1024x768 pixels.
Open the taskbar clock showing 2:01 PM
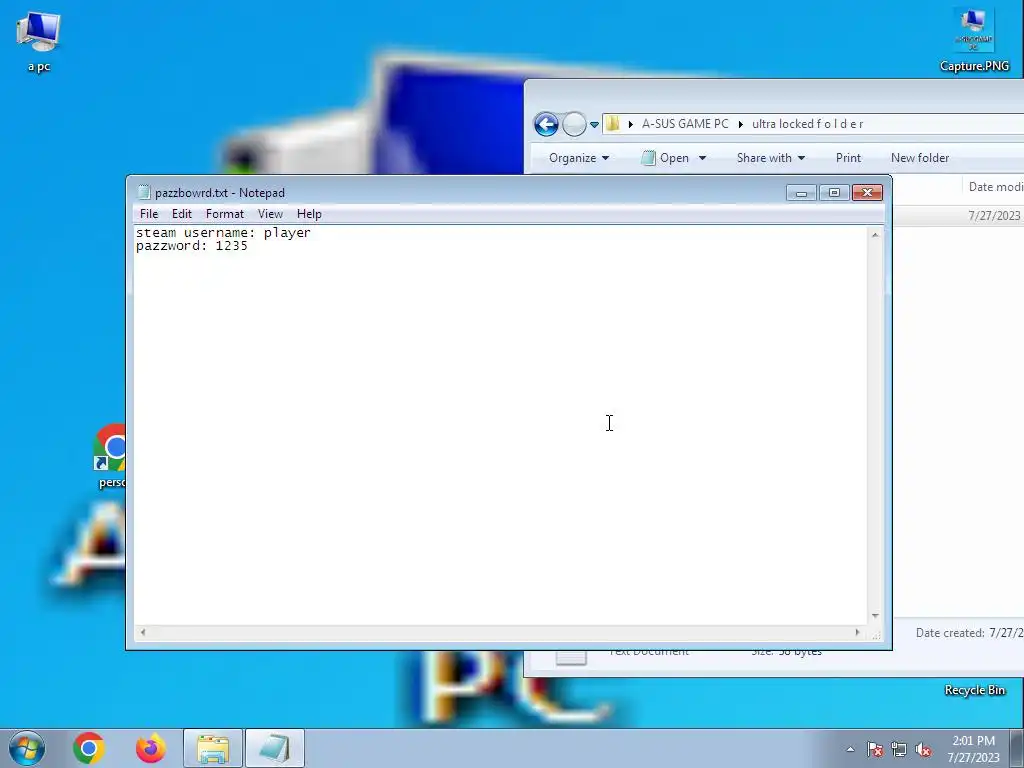pos(973,749)
